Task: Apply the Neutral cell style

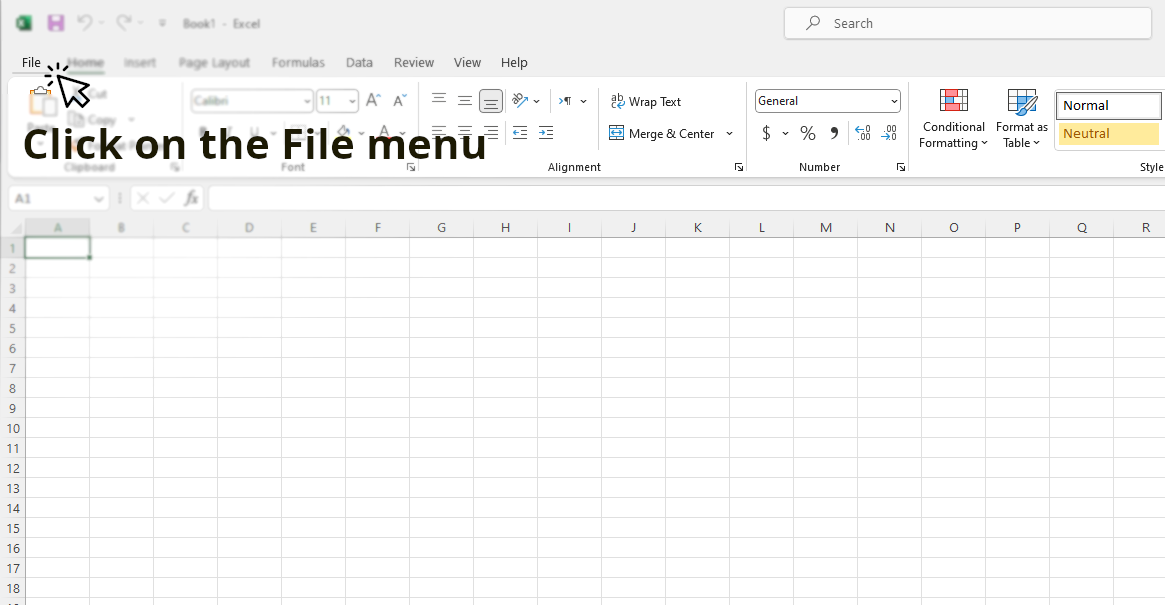Action: 1108,133
